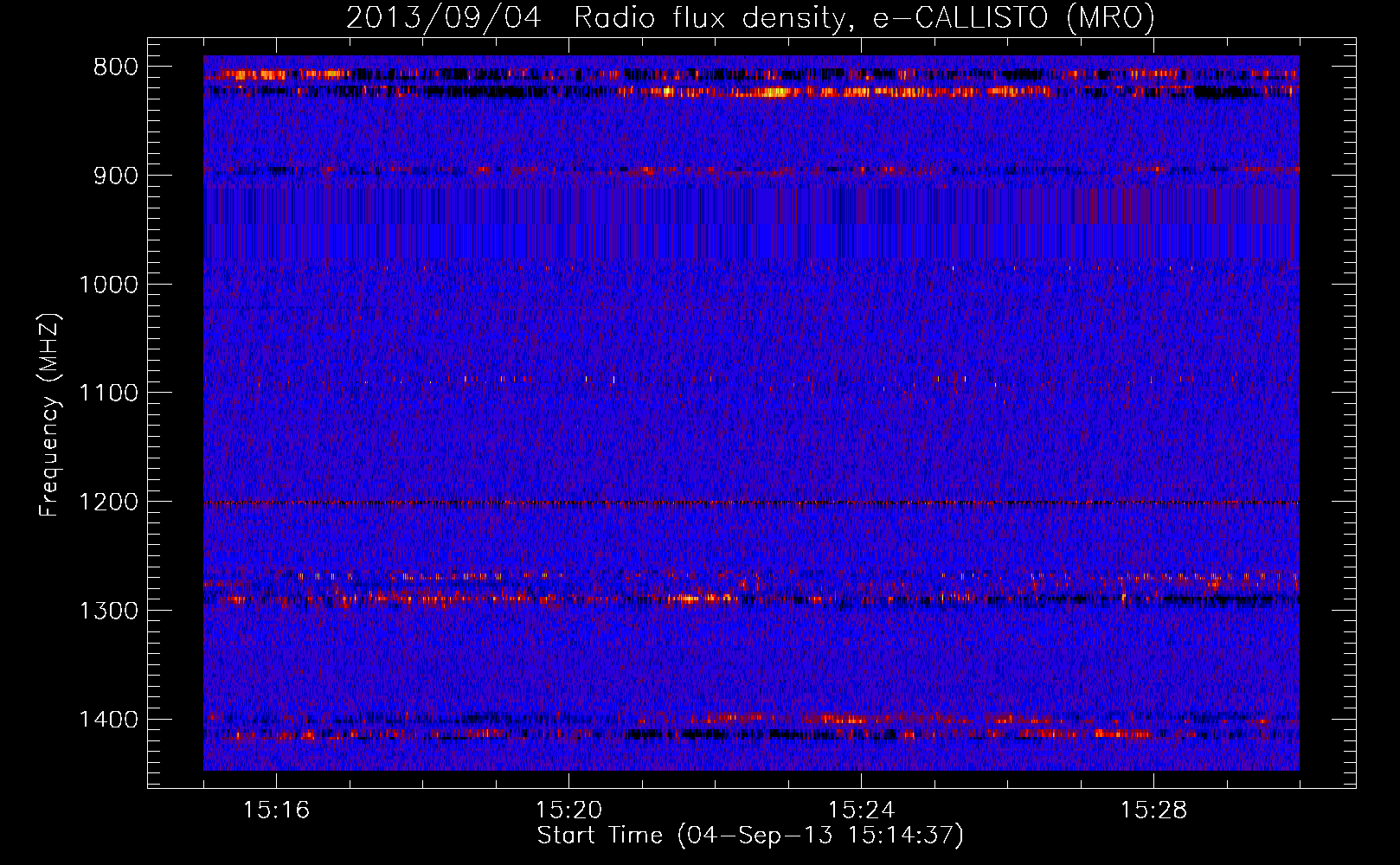Select the 1400 frequency tick label
Image resolution: width=1400 pixels, height=865 pixels.
pyautogui.click(x=108, y=720)
